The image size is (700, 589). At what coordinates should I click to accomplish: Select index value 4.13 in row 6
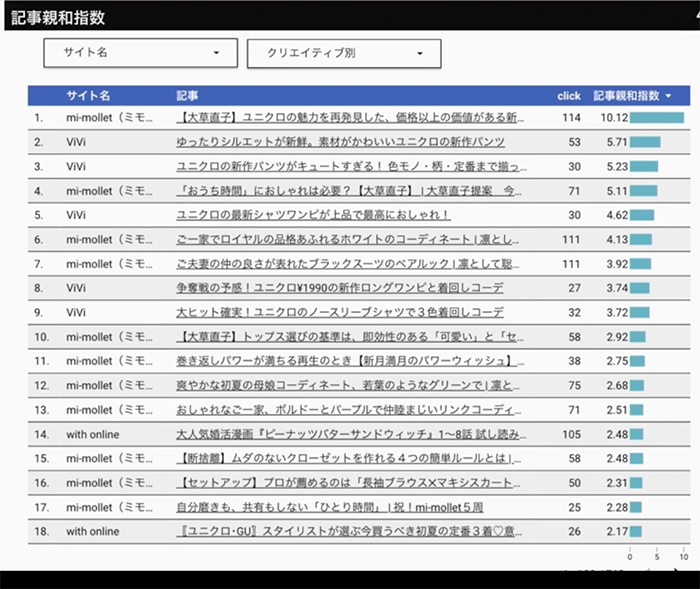point(617,239)
